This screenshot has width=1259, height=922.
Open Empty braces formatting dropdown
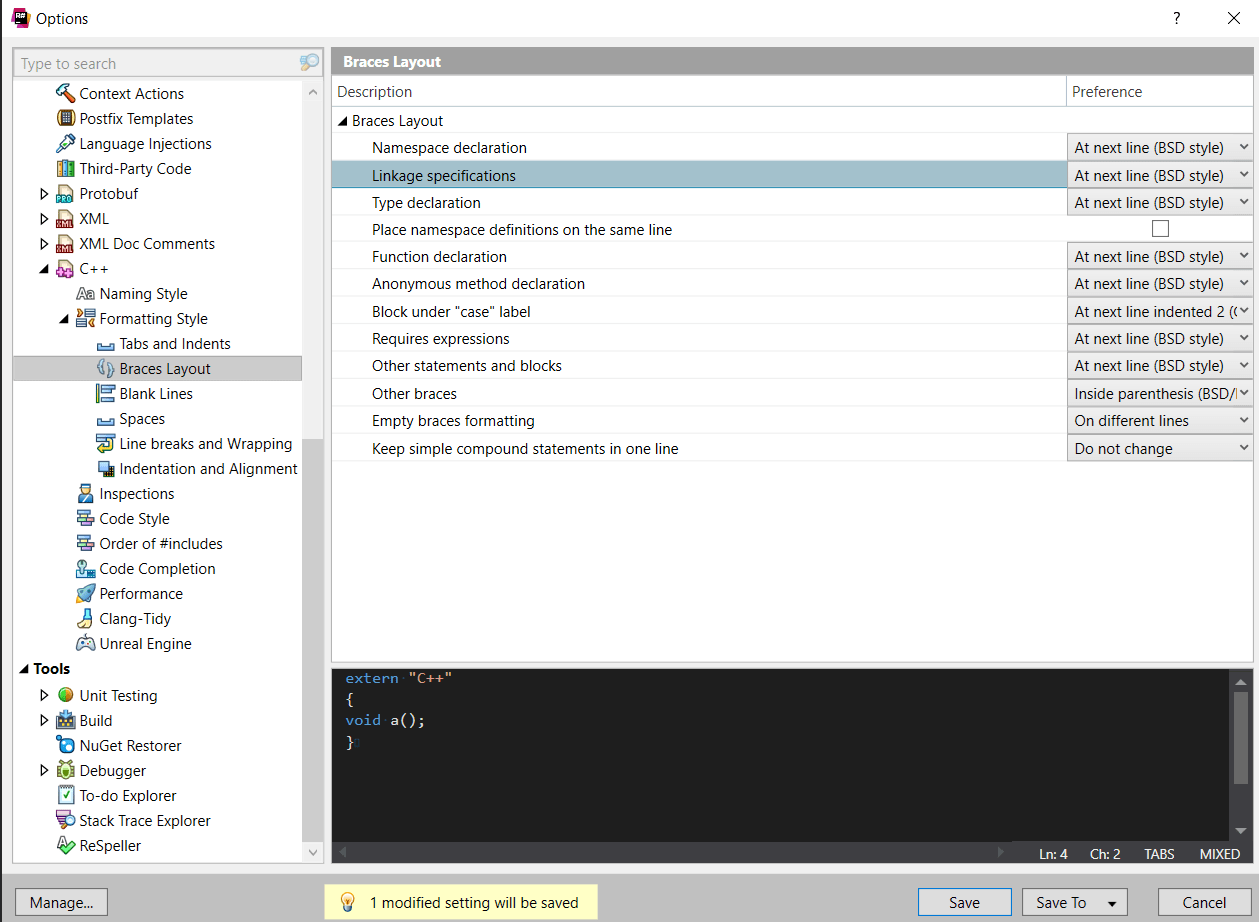1160,421
